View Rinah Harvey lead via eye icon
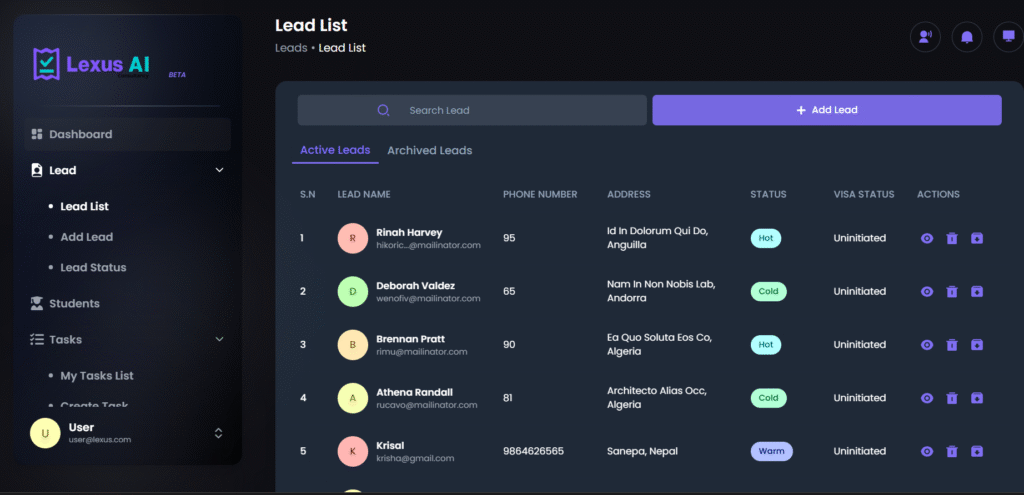The width and height of the screenshot is (1024, 495). [x=927, y=238]
